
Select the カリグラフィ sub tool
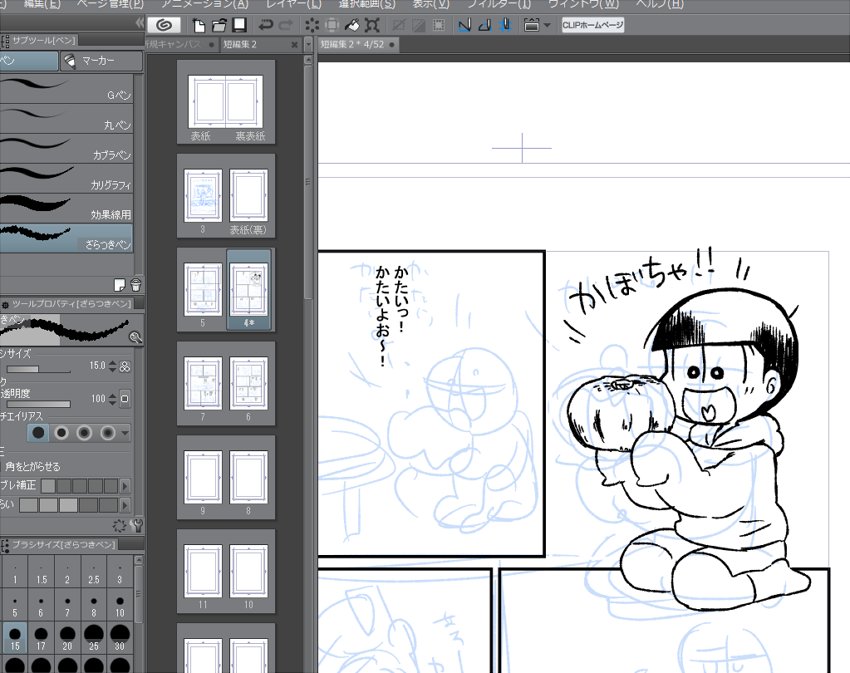click(66, 179)
